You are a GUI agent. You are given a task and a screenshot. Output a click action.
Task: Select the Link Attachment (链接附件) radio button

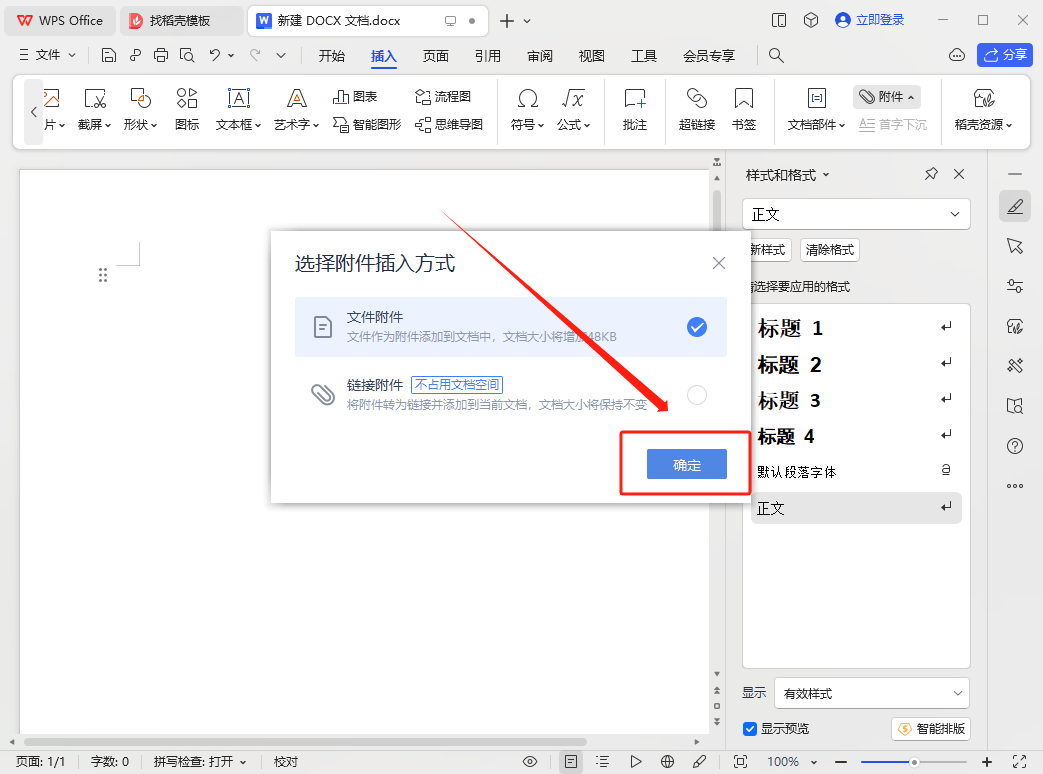point(696,395)
